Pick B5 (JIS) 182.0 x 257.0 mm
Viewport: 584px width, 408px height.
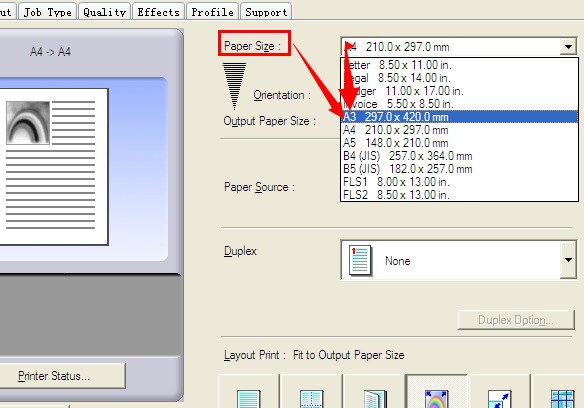pyautogui.click(x=460, y=169)
